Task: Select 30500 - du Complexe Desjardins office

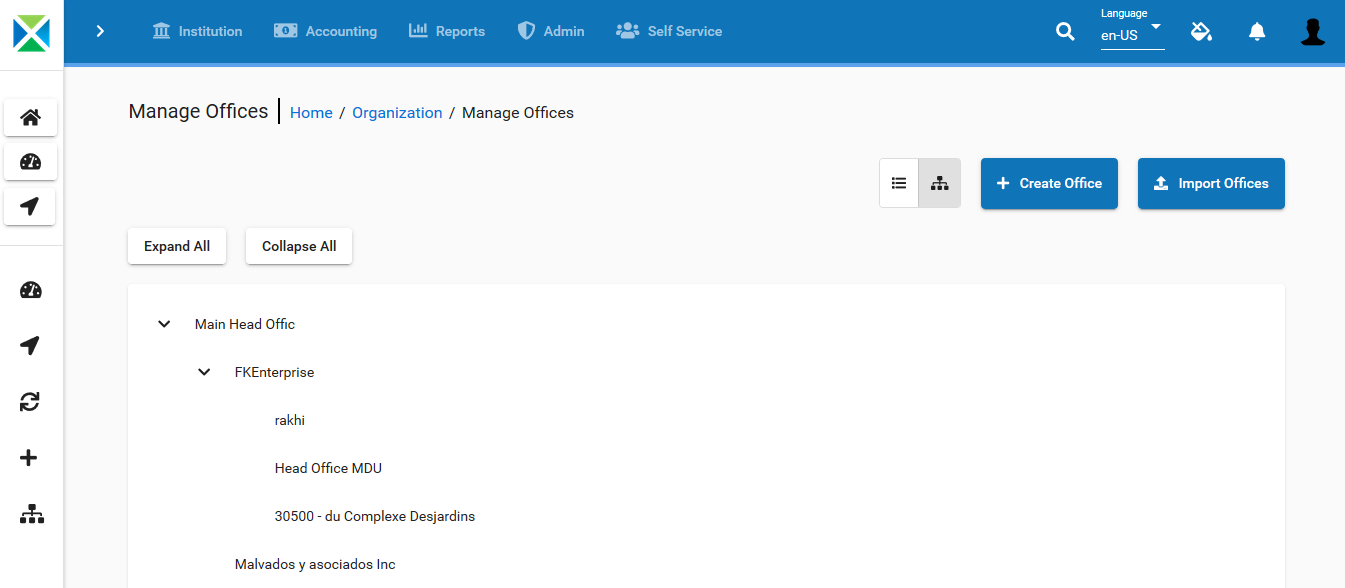Action: coord(375,516)
